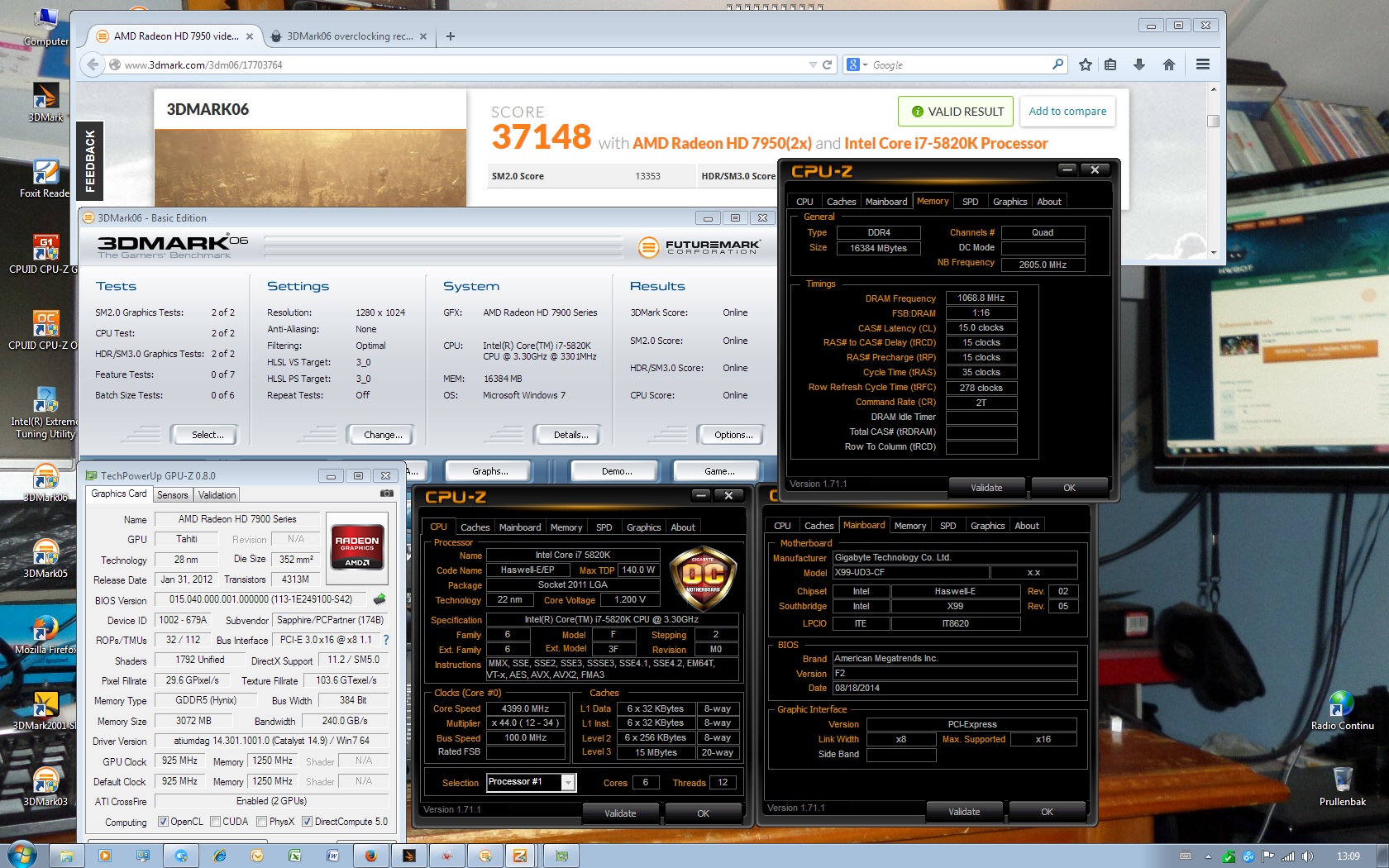
Task: Open the 3DMark desktop shortcut
Action: 45,103
